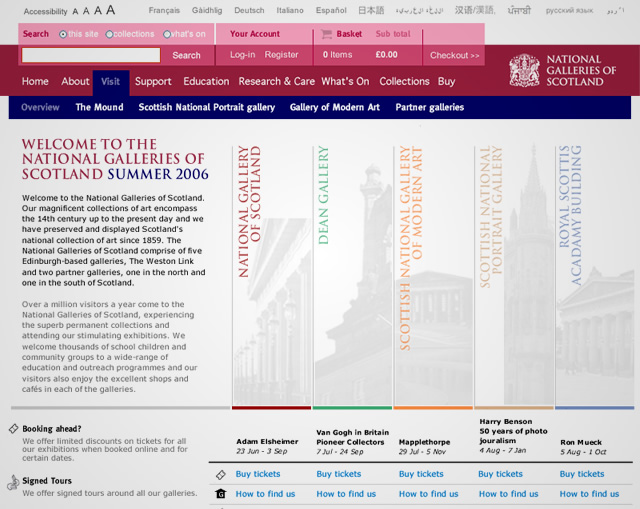This screenshot has width=640, height=509.
Task: Select Partner galleries submenu item
Action: [429, 107]
